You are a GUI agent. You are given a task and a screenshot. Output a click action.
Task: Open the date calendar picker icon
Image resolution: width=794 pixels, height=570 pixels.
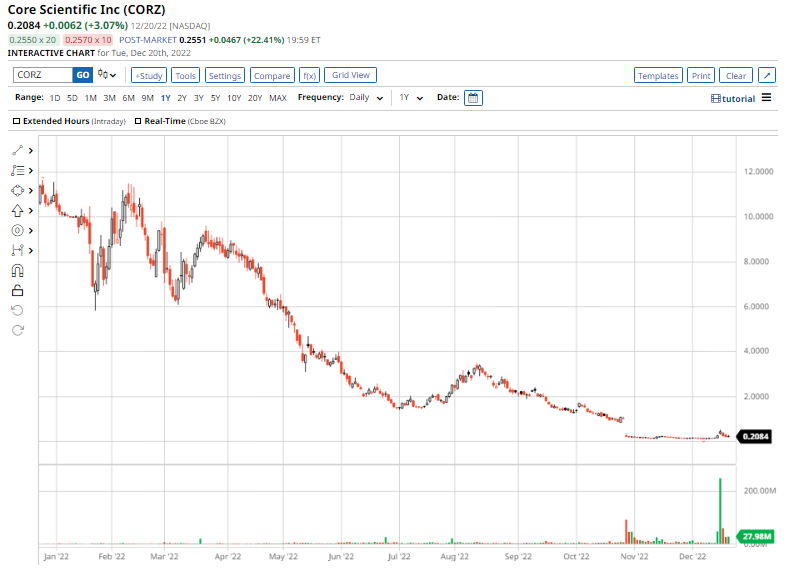(473, 98)
